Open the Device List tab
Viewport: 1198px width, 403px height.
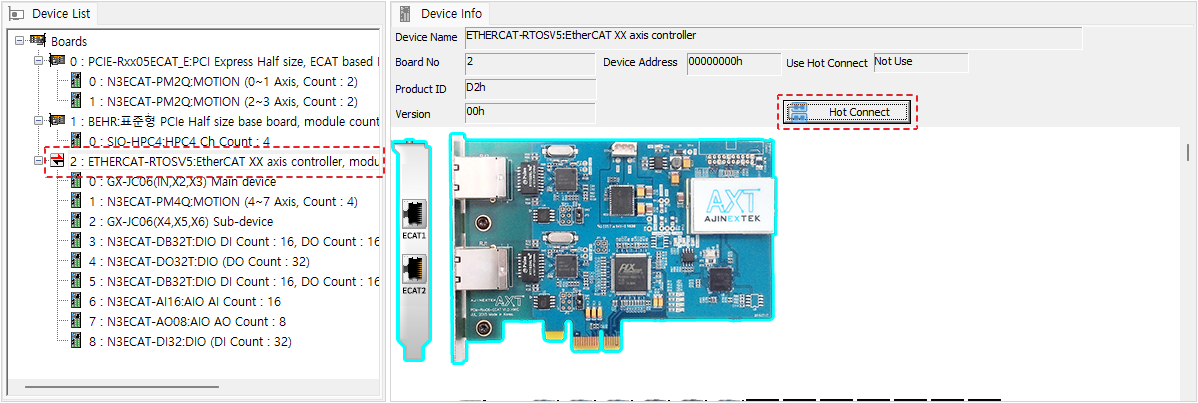[x=50, y=14]
